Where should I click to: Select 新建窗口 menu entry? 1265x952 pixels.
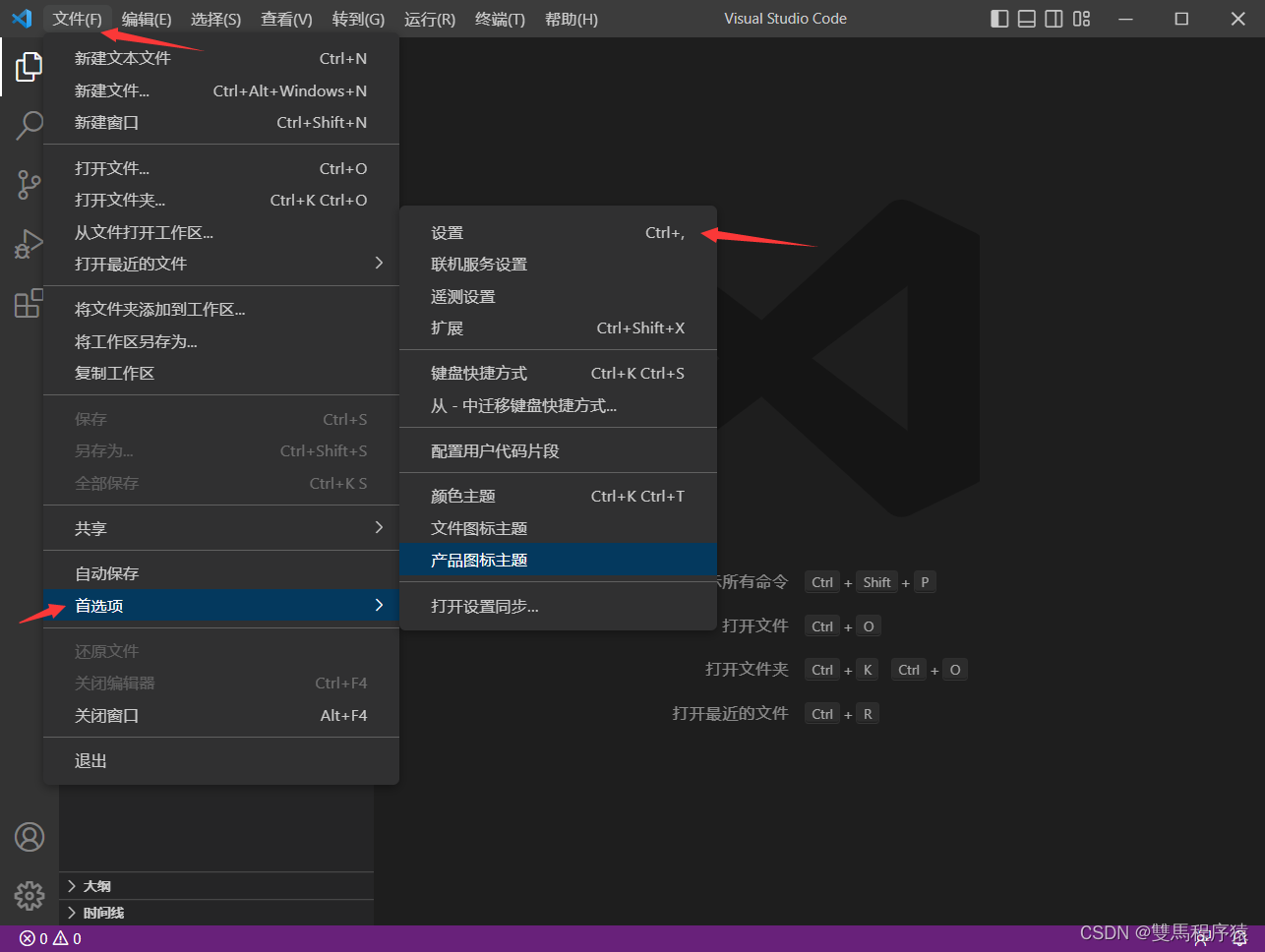(x=221, y=122)
